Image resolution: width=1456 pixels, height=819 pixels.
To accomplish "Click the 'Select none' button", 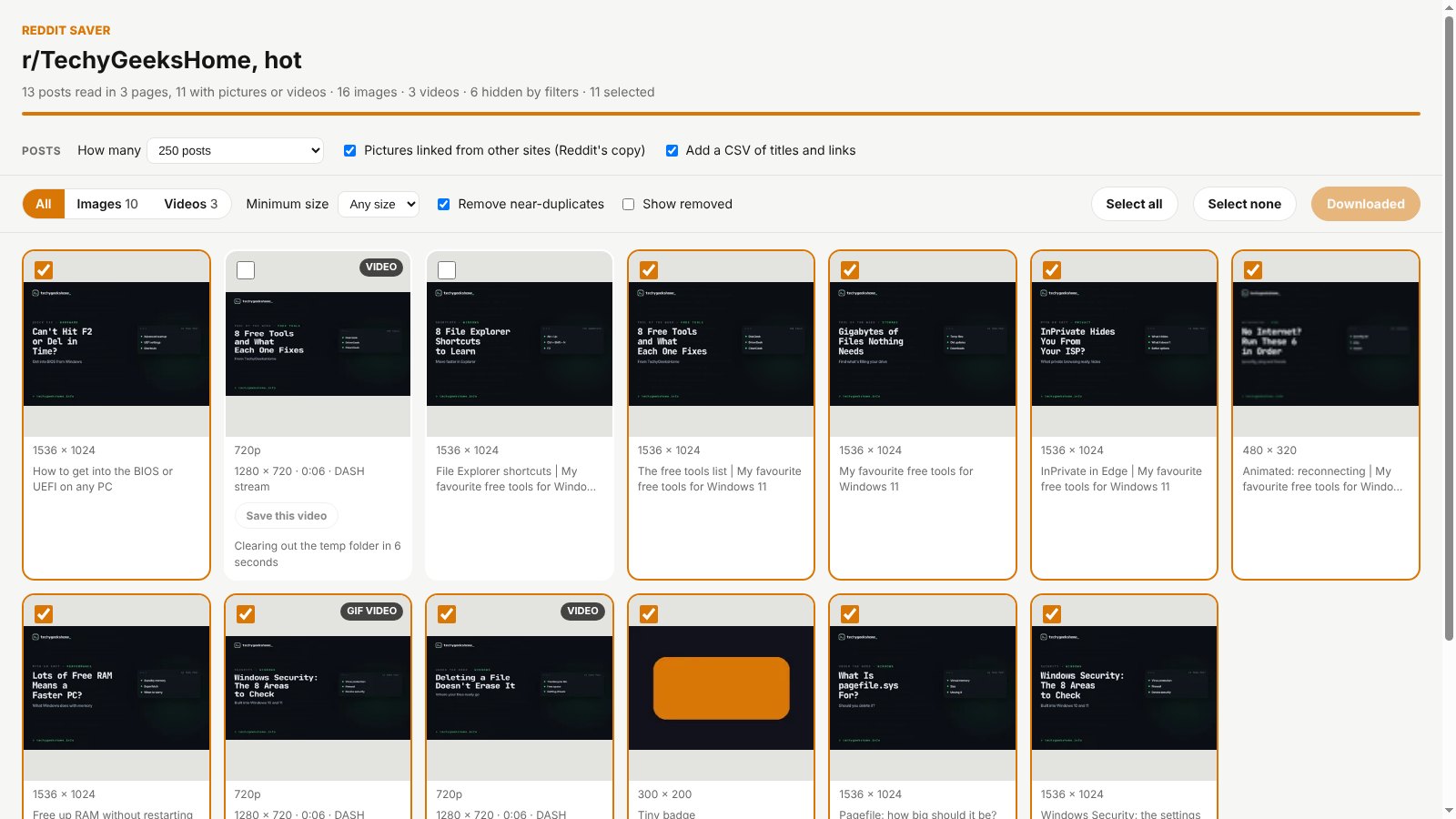I will pyautogui.click(x=1244, y=204).
